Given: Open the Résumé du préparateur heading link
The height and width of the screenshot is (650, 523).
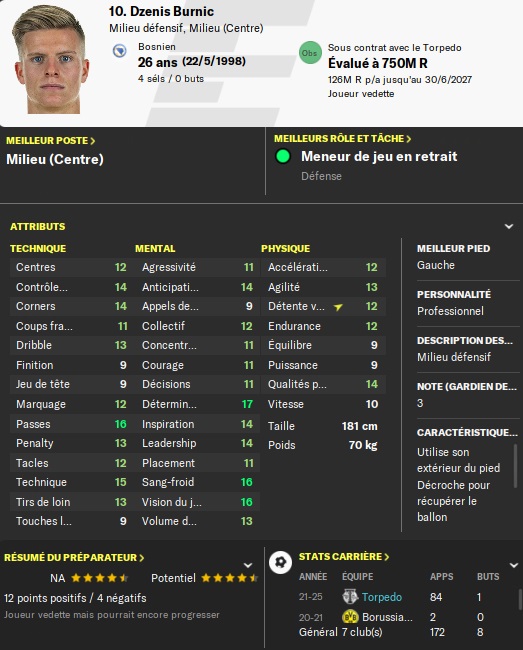Looking at the screenshot, I should click(x=74, y=558).
